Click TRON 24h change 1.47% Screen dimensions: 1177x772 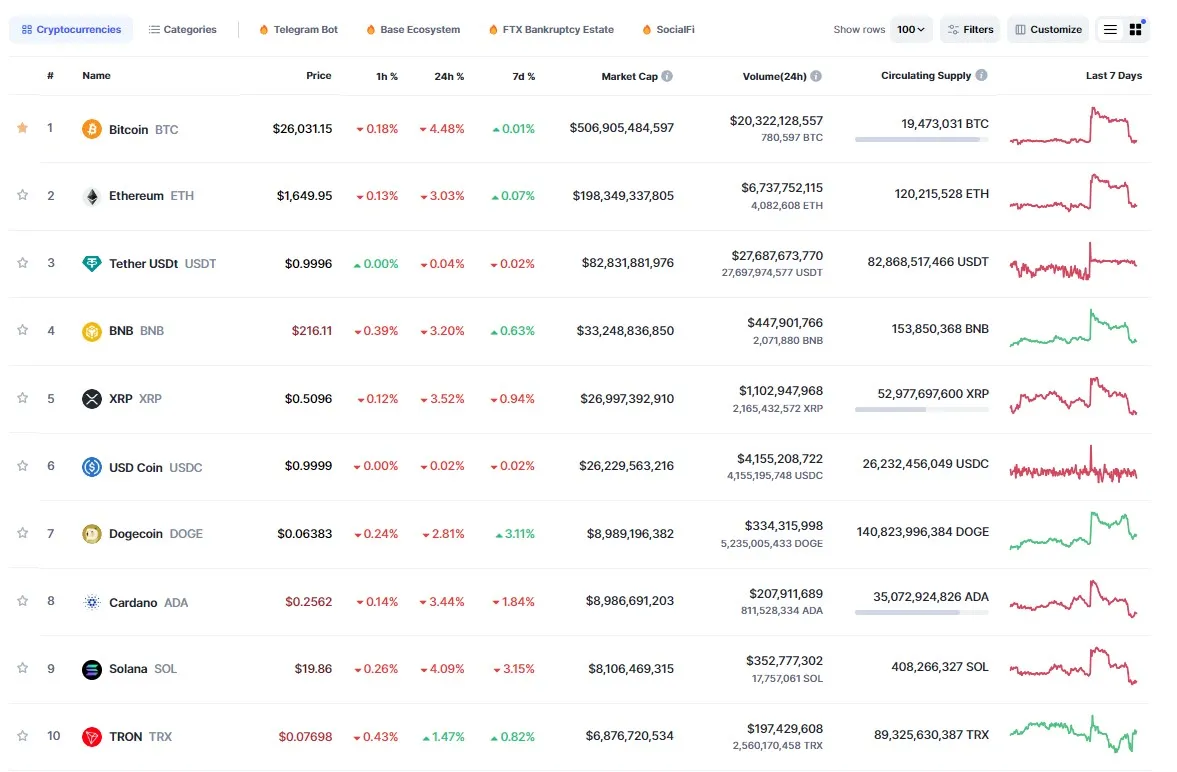tap(444, 737)
